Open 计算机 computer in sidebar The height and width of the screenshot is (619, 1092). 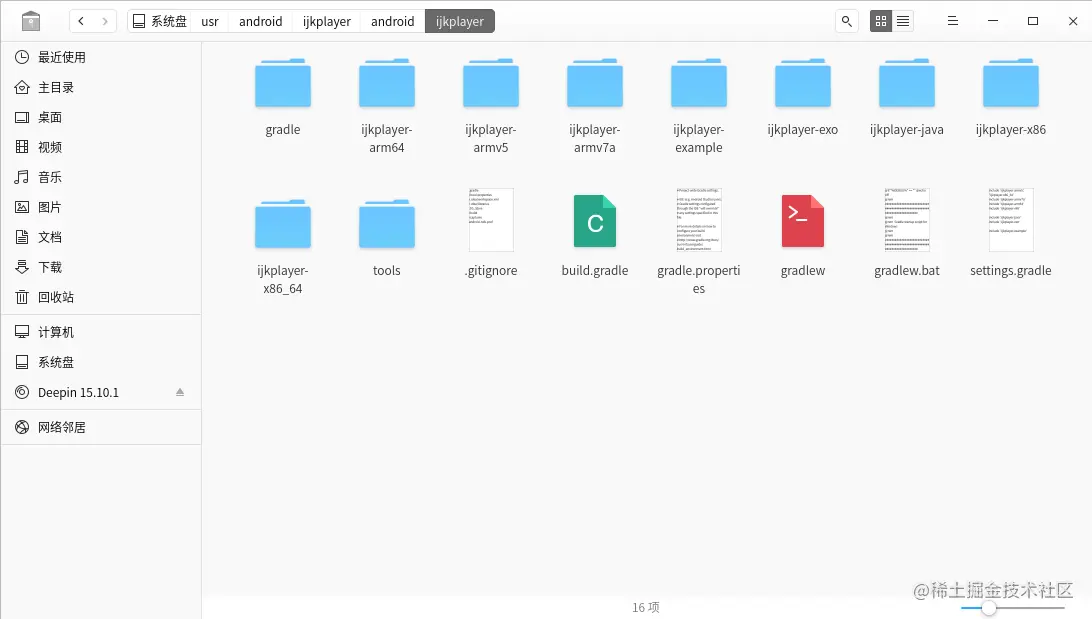coord(101,332)
